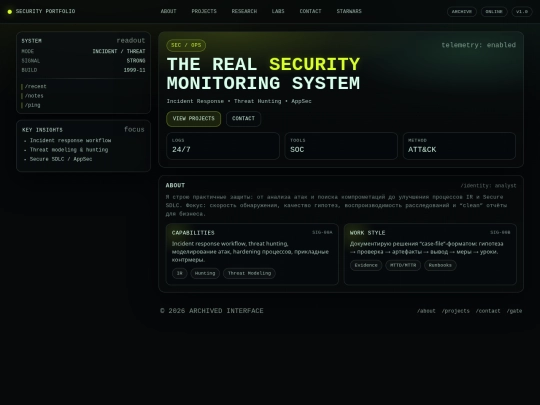The width and height of the screenshot is (540, 405).
Task: Click the IR tag in Capabilities
Action: click(179, 273)
